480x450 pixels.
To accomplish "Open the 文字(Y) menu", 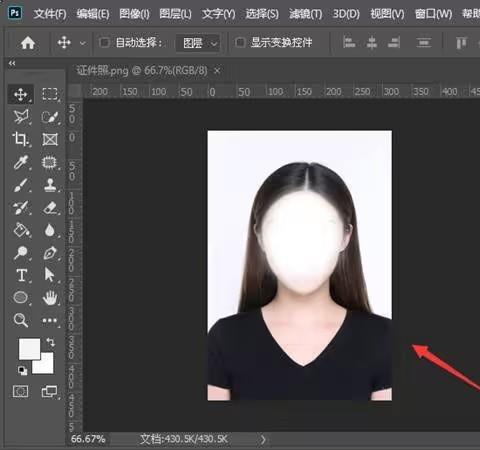I will [218, 14].
